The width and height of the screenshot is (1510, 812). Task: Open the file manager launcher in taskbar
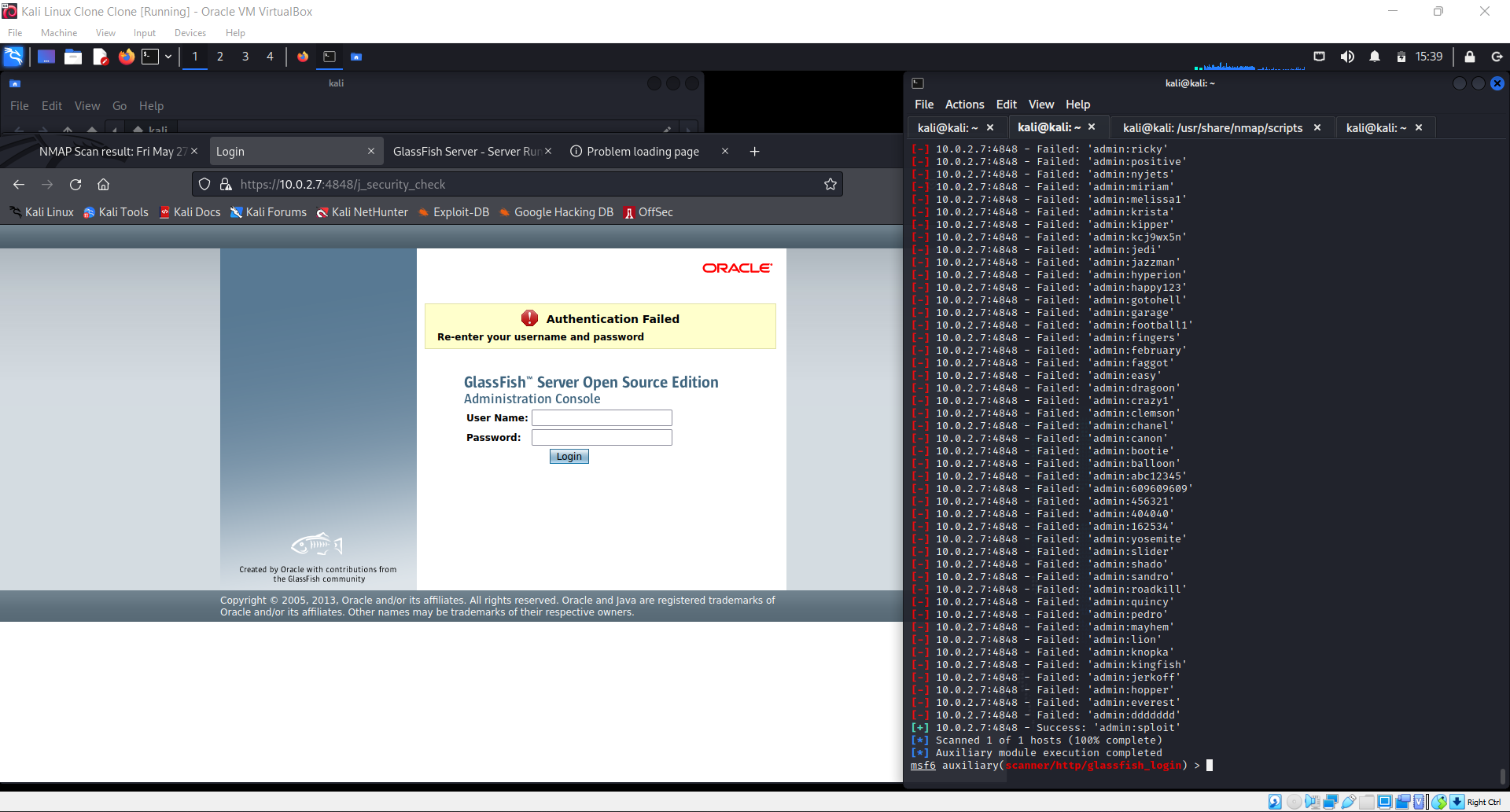73,57
